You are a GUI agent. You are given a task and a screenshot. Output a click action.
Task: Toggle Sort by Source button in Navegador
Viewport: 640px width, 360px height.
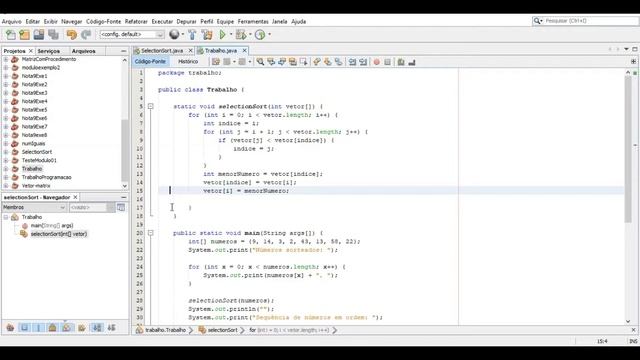pos(111,327)
